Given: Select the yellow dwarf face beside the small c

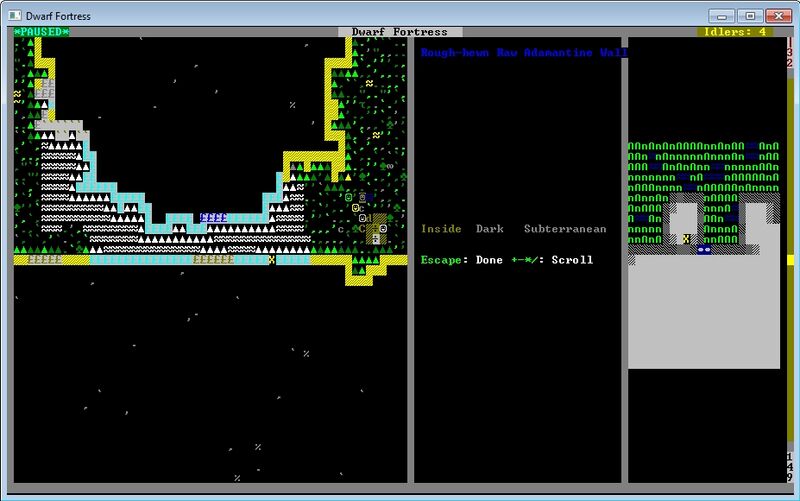Looking at the screenshot, I should click(x=355, y=208).
